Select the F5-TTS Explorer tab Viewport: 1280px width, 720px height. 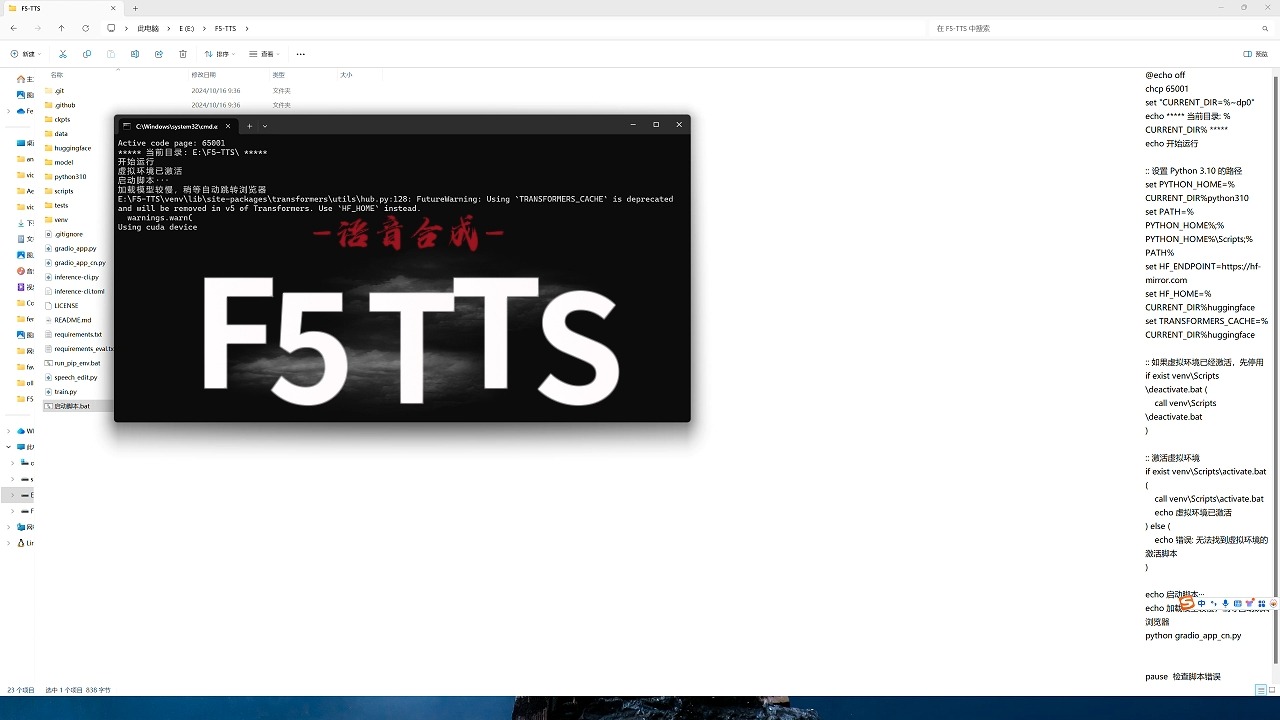(62, 8)
